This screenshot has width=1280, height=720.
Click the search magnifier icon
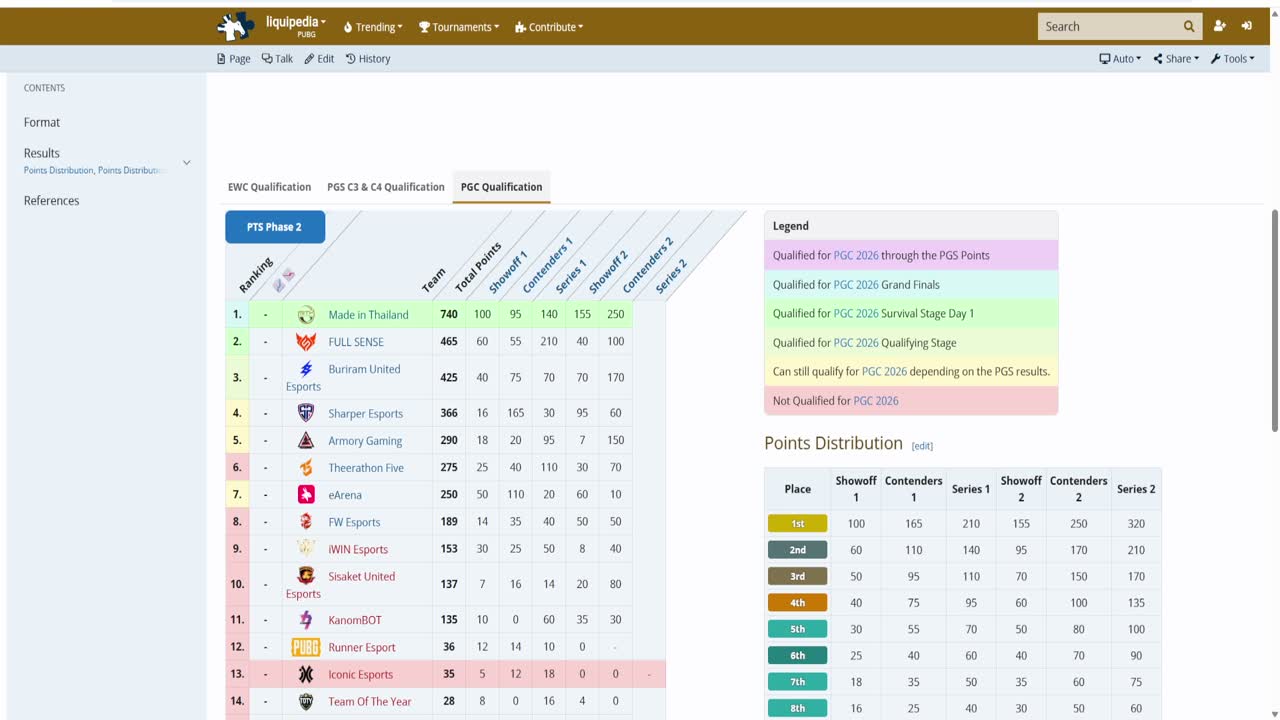(1189, 27)
